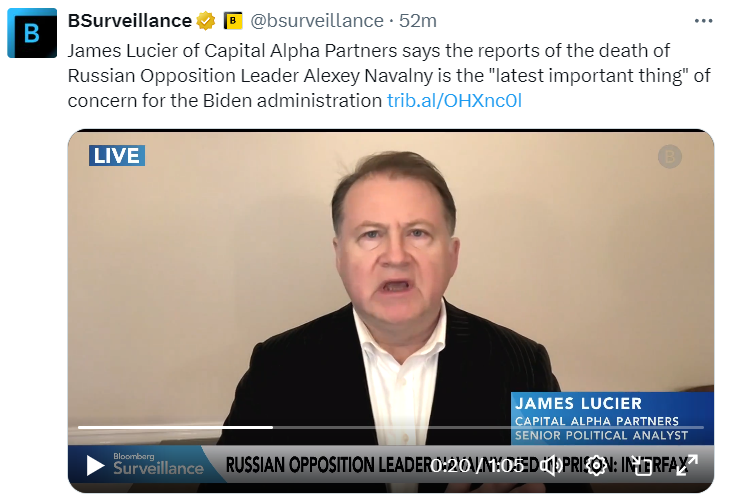Viewport: 730px width, 499px height.
Task: Enable picture-in-picture mode for the video
Action: click(641, 465)
